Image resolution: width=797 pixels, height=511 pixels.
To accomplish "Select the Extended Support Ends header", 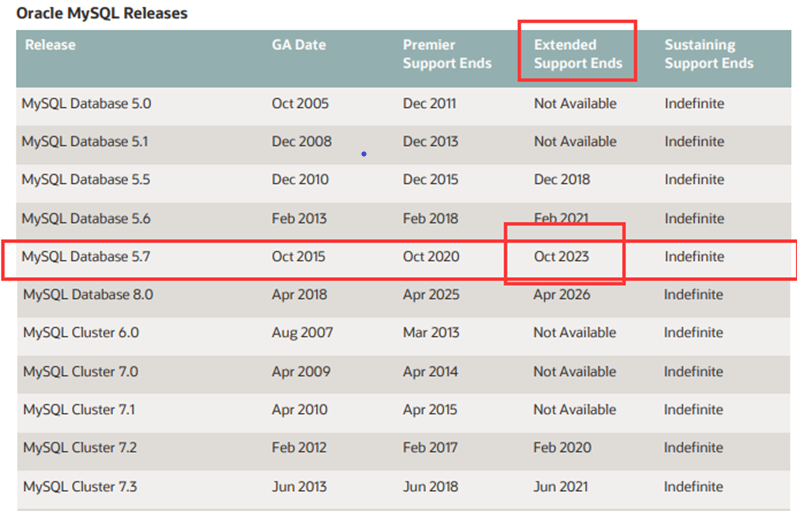I will pyautogui.click(x=578, y=54).
